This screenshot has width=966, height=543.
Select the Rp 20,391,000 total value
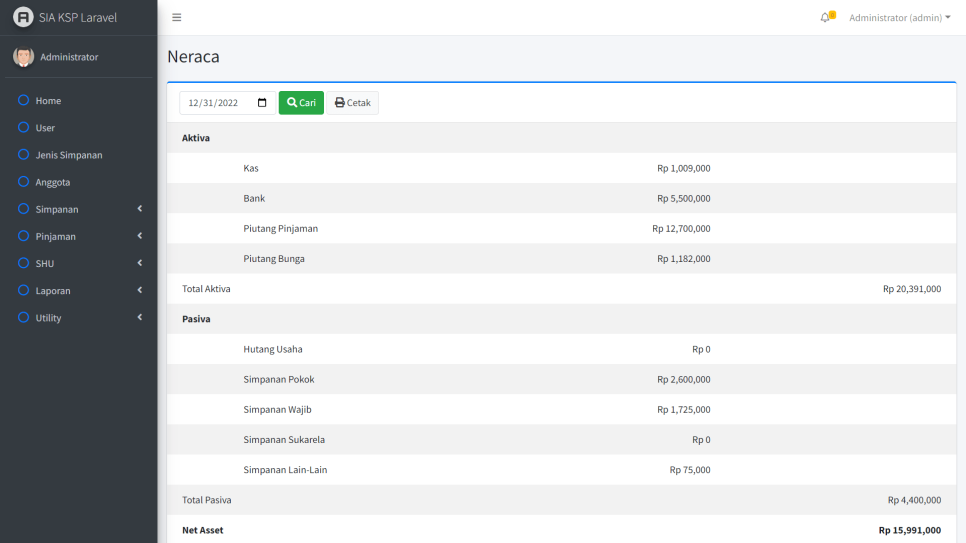(912, 289)
